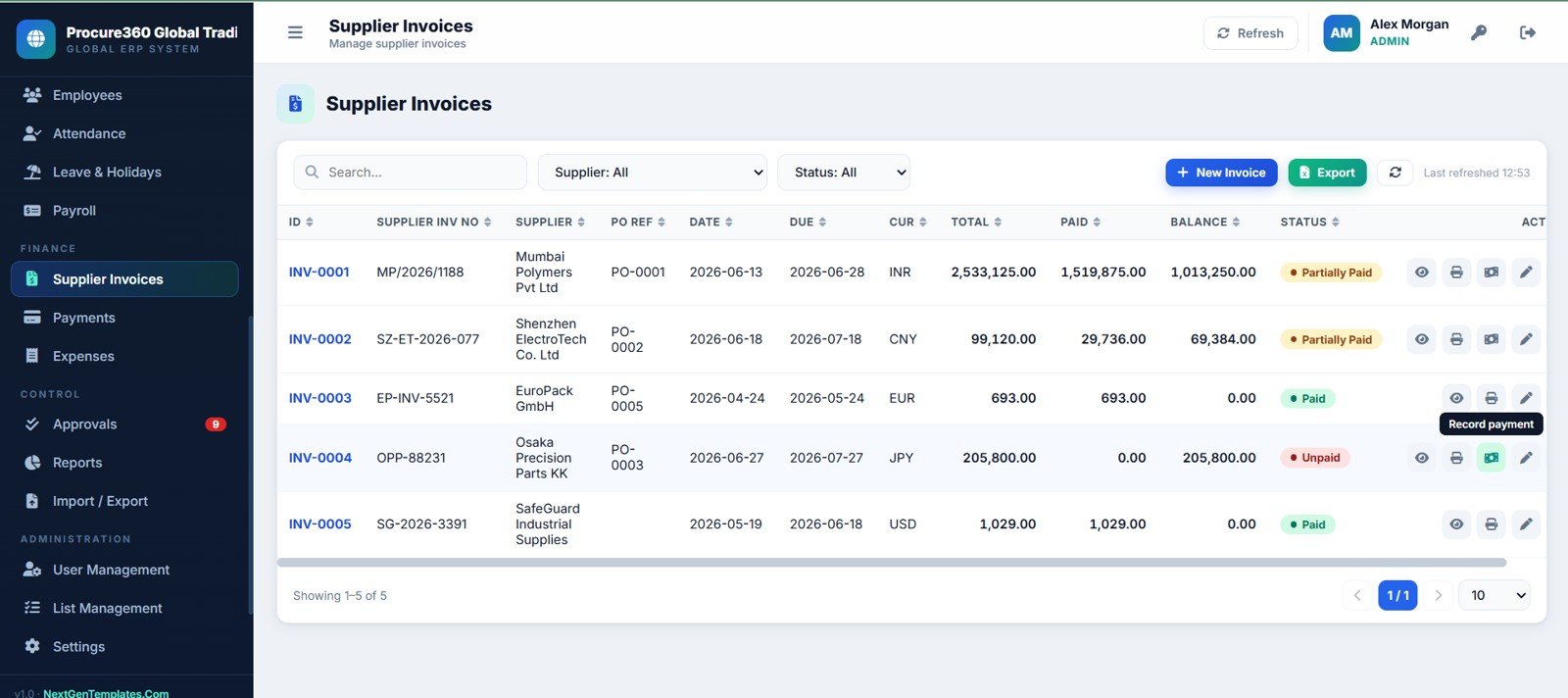This screenshot has height=698, width=1568.
Task: Click the invoice Search field
Action: (410, 173)
